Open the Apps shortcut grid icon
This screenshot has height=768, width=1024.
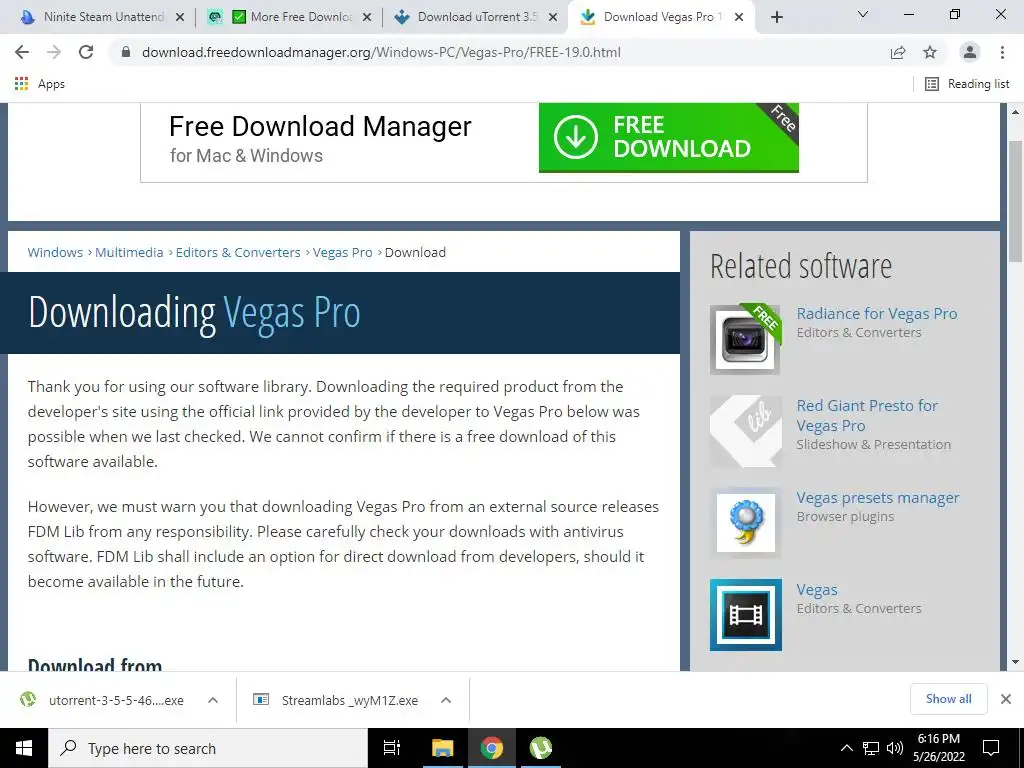[x=22, y=84]
